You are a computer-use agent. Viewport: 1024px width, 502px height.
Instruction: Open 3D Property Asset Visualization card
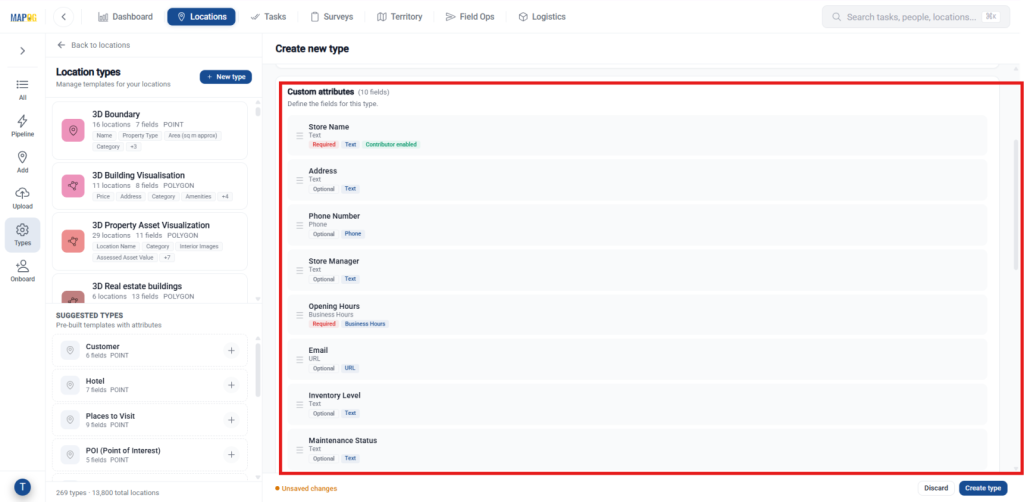tap(150, 241)
